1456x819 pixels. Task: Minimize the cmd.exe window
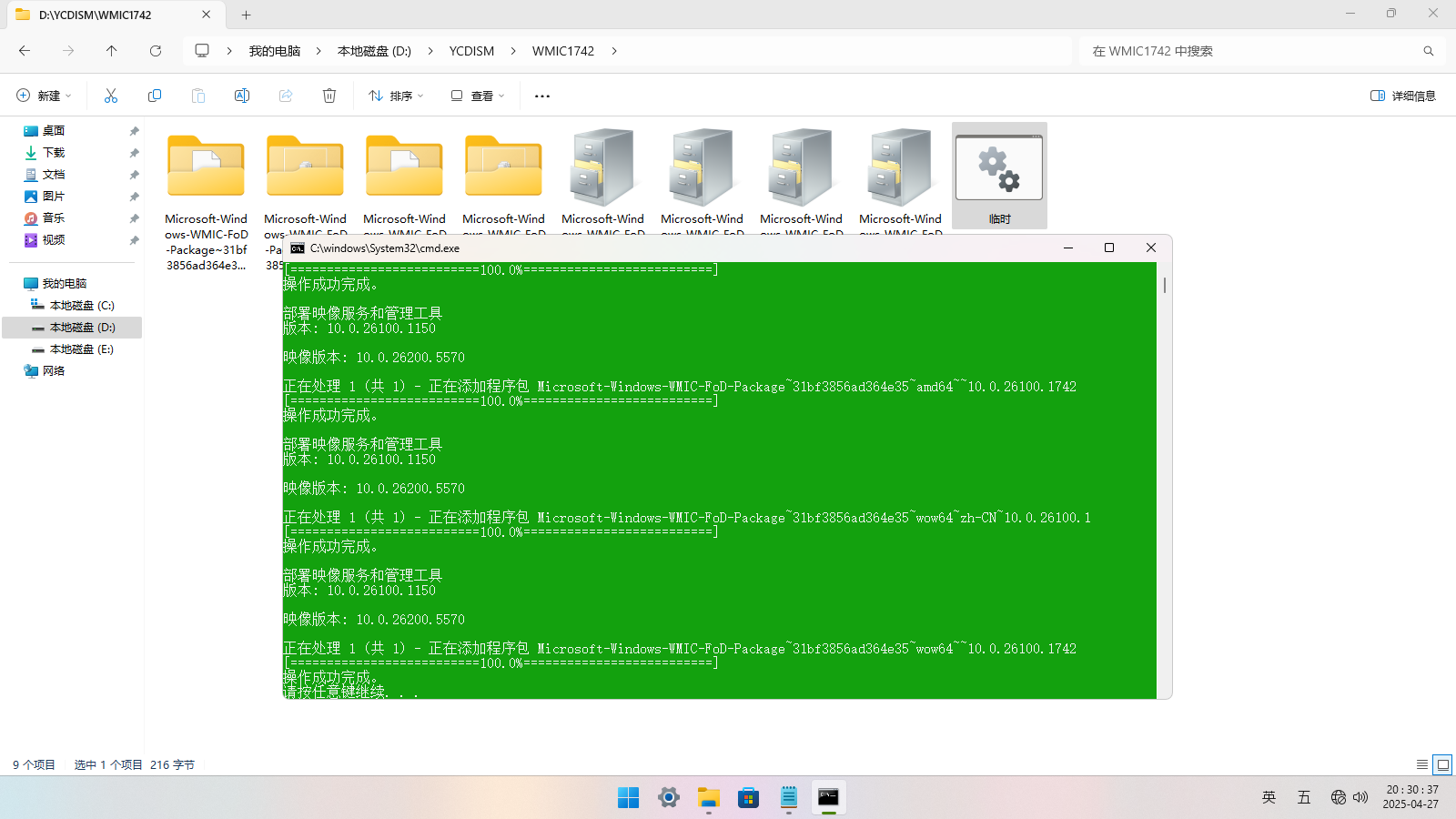1068,248
